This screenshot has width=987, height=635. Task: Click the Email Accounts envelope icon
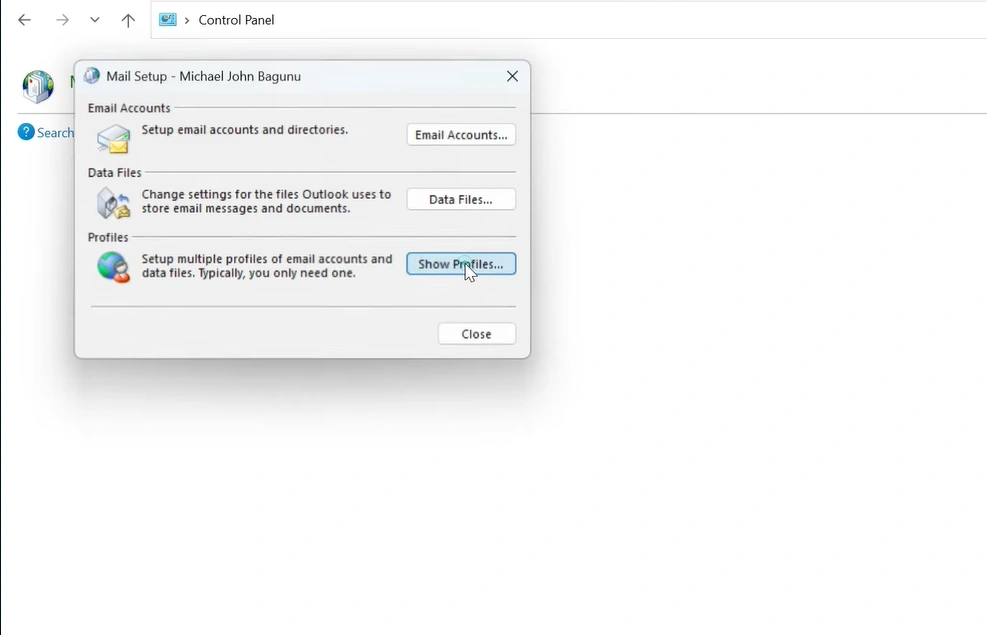112,138
